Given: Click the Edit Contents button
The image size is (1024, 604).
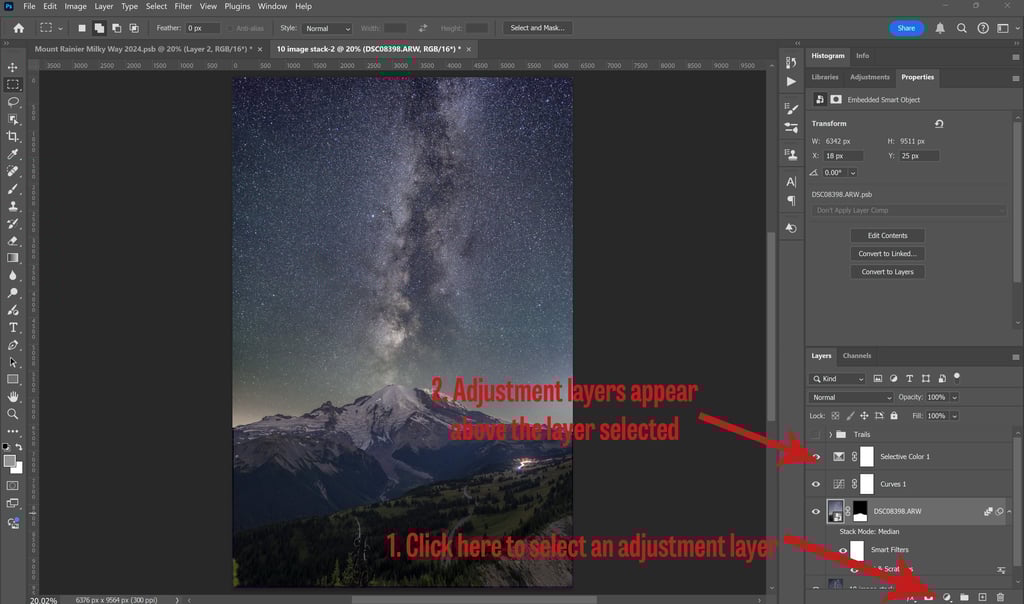Looking at the screenshot, I should point(887,236).
